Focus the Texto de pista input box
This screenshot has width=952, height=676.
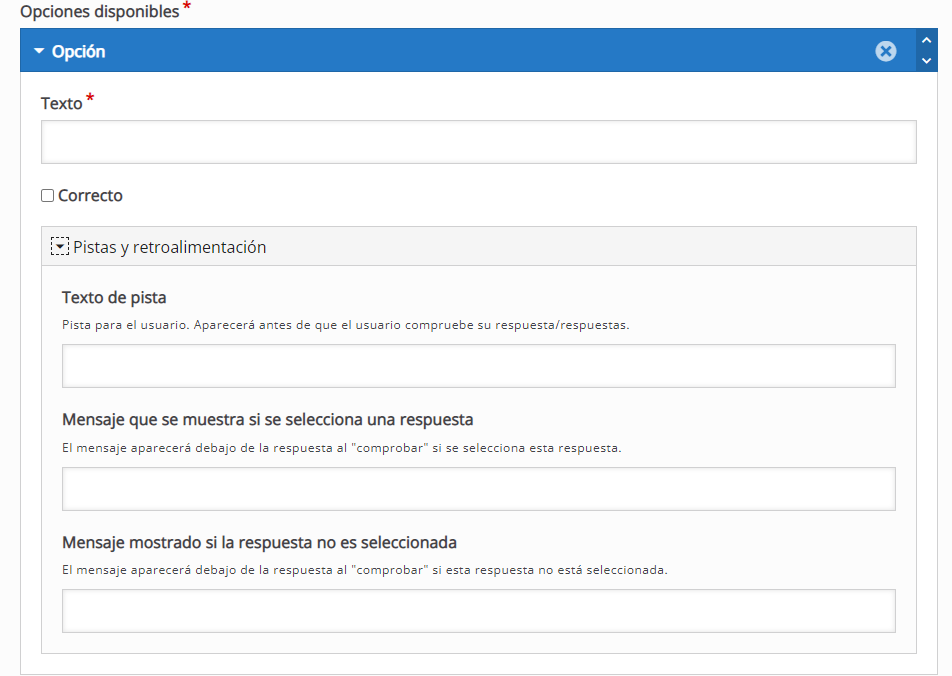pos(478,366)
